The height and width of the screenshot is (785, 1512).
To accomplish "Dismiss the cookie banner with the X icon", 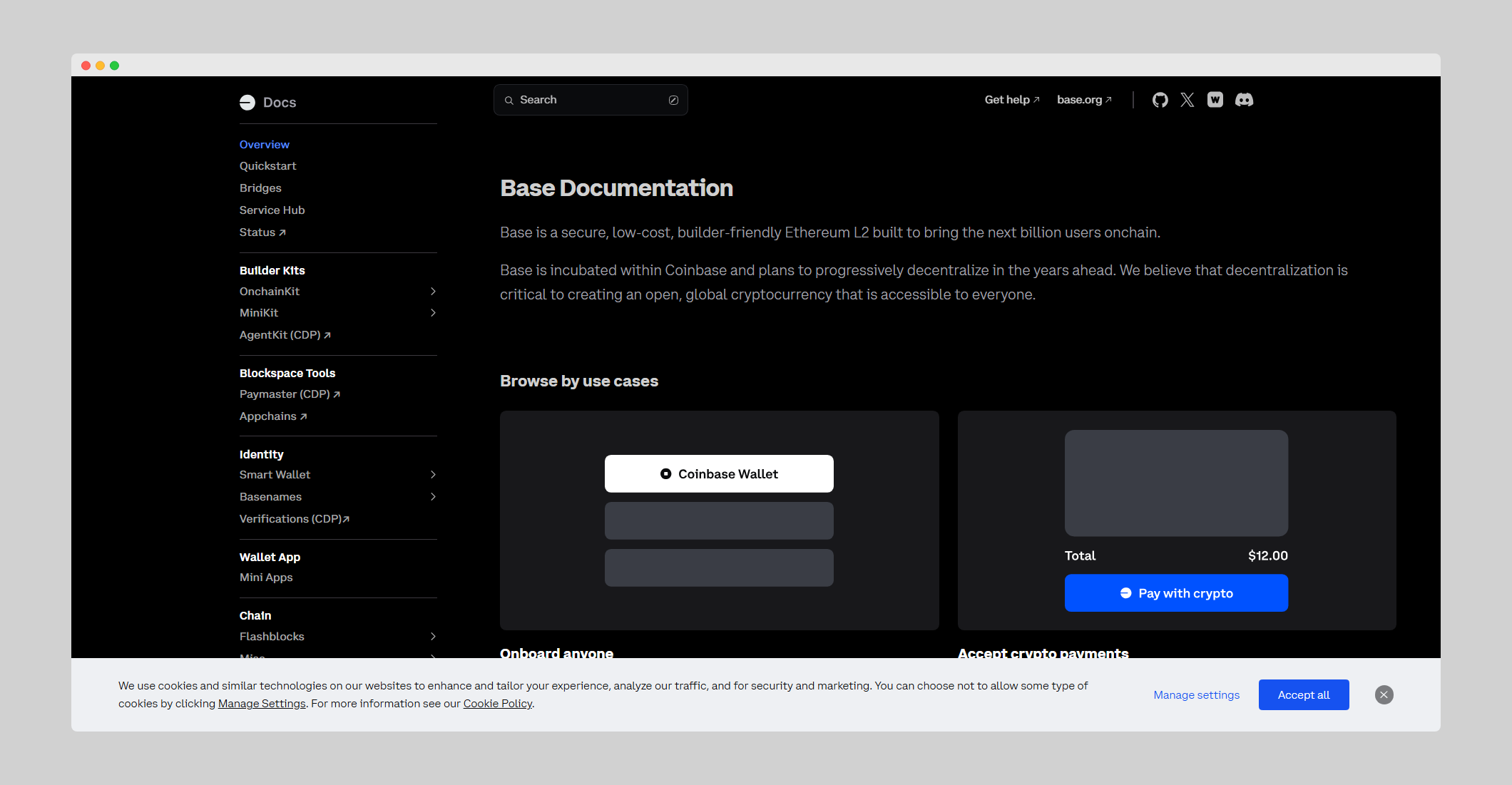I will coord(1384,695).
